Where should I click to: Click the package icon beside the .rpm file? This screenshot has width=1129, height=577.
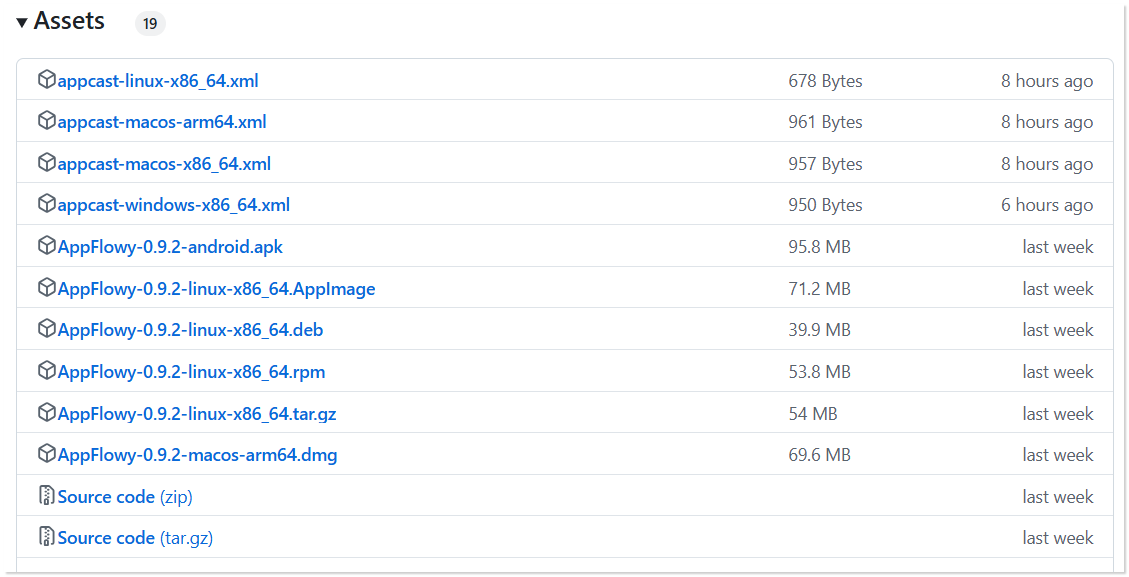pyautogui.click(x=47, y=370)
